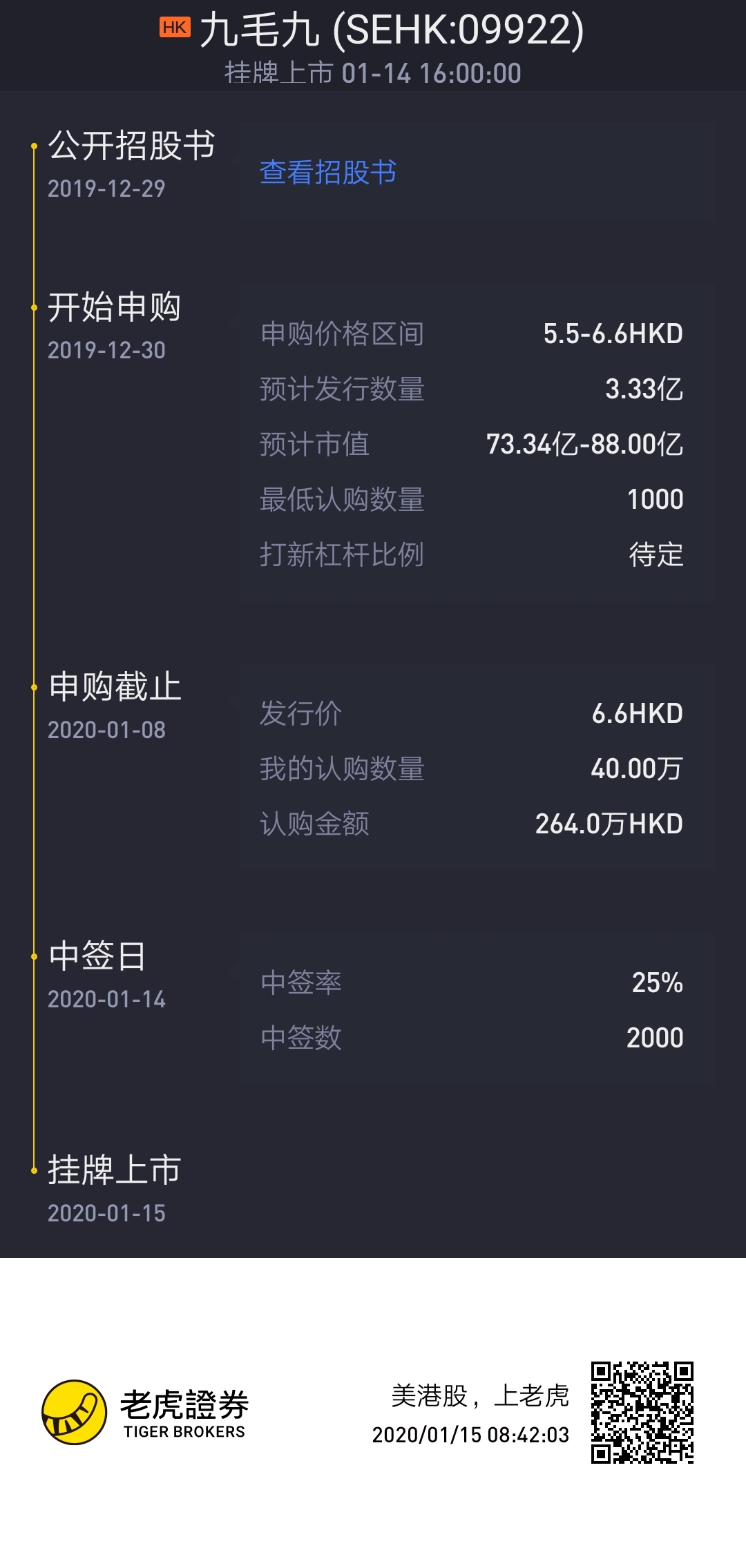This screenshot has height=1568, width=746.
Task: Click the 打新杠杆比例 待定 row
Action: [x=471, y=554]
